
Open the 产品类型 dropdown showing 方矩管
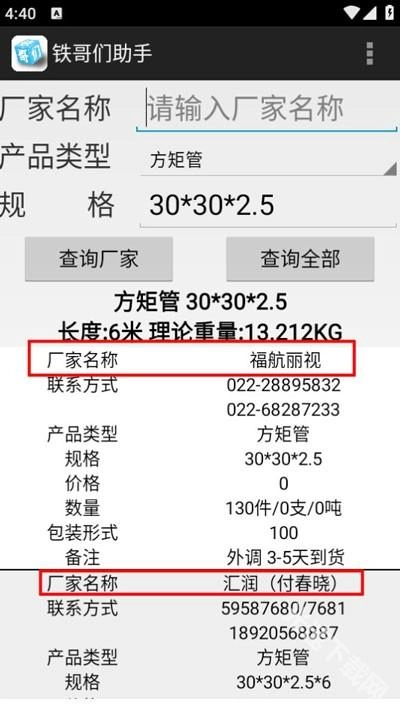point(268,160)
